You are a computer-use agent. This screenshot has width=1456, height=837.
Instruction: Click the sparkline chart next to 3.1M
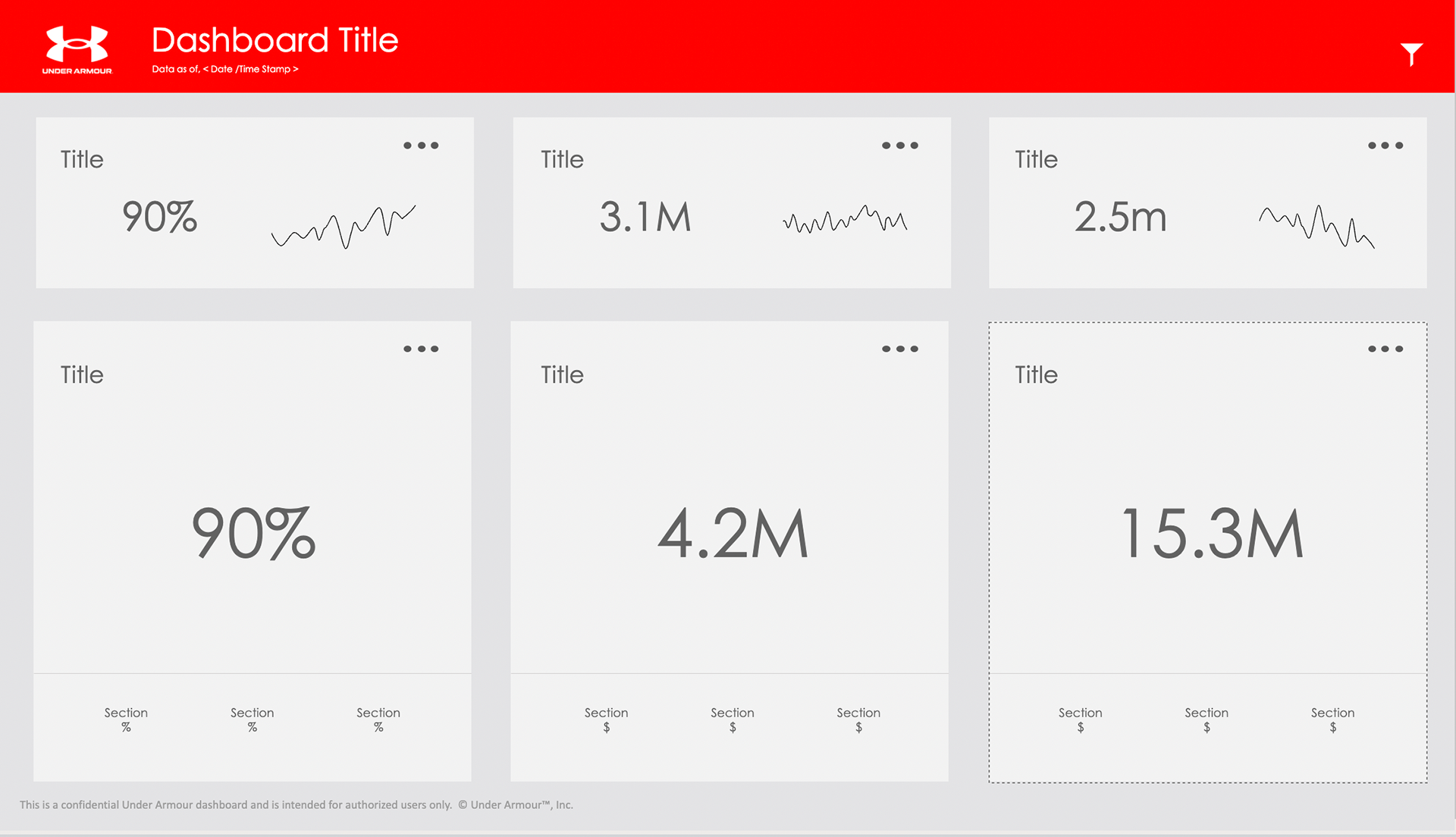[845, 220]
